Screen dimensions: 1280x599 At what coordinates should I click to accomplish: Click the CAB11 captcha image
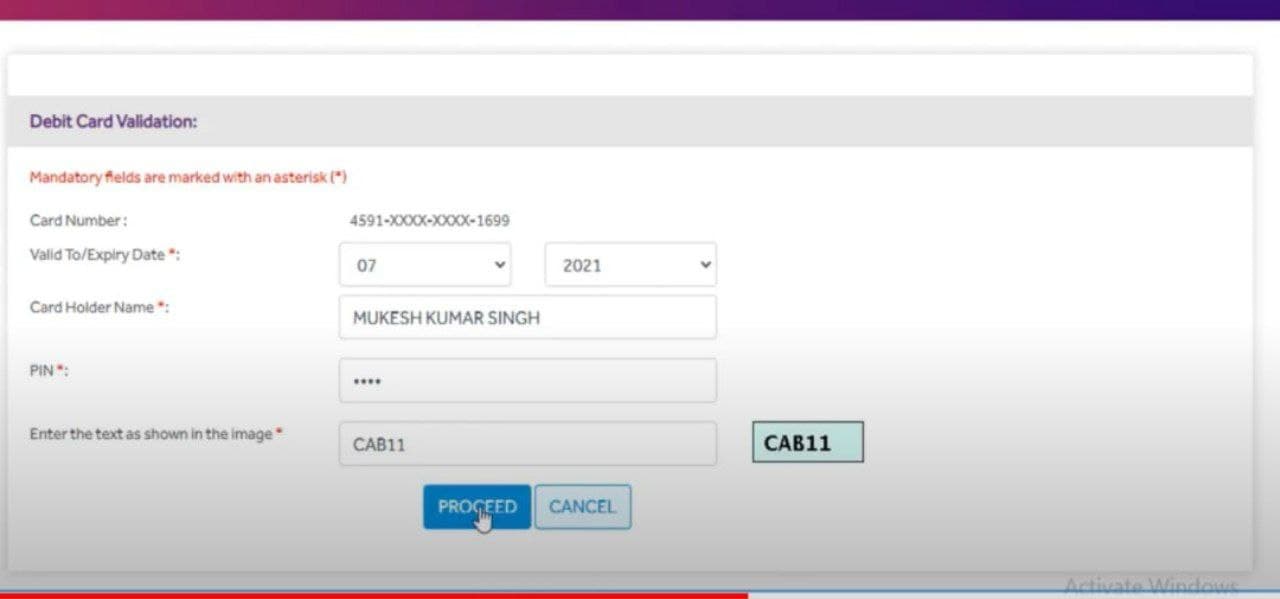[807, 442]
